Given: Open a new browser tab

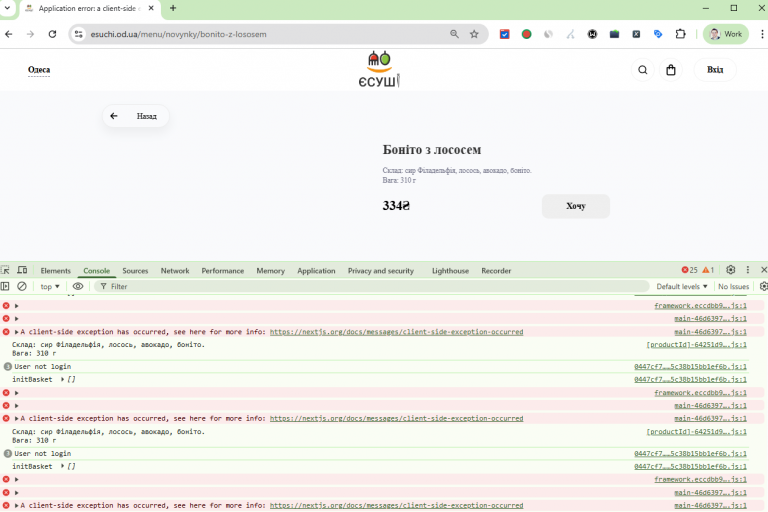Looking at the screenshot, I should (x=173, y=8).
